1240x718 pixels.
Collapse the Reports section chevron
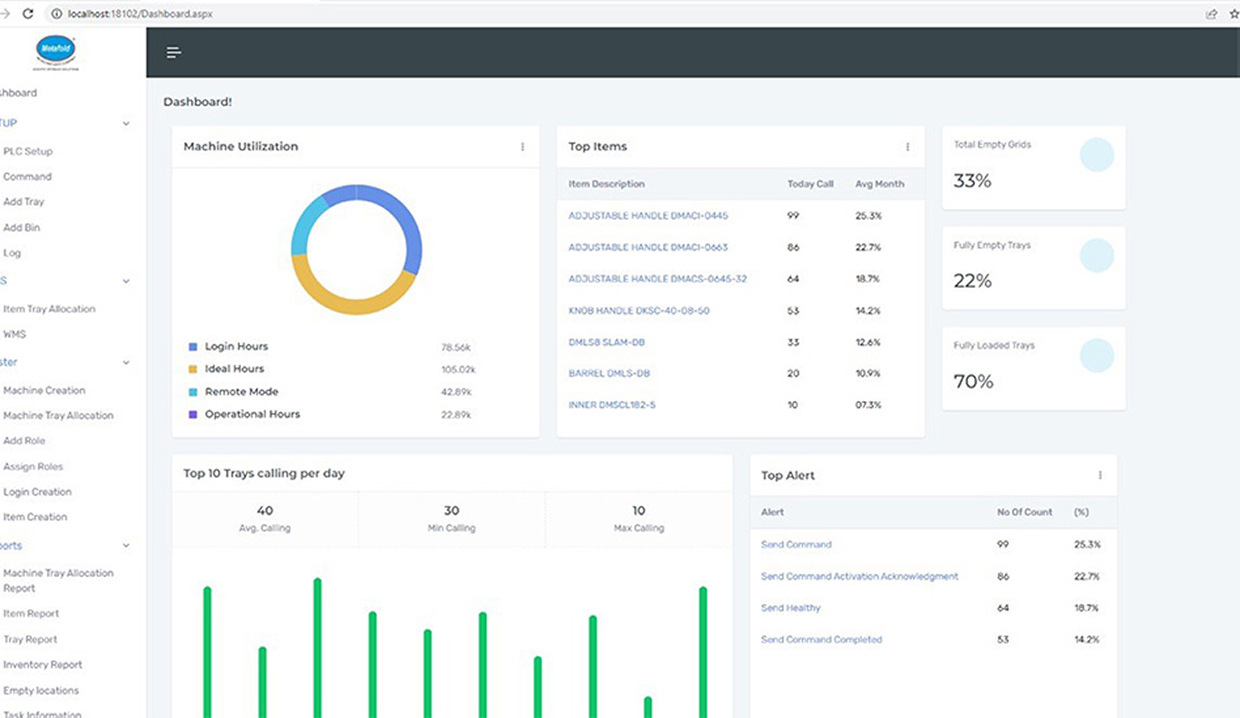tap(126, 546)
